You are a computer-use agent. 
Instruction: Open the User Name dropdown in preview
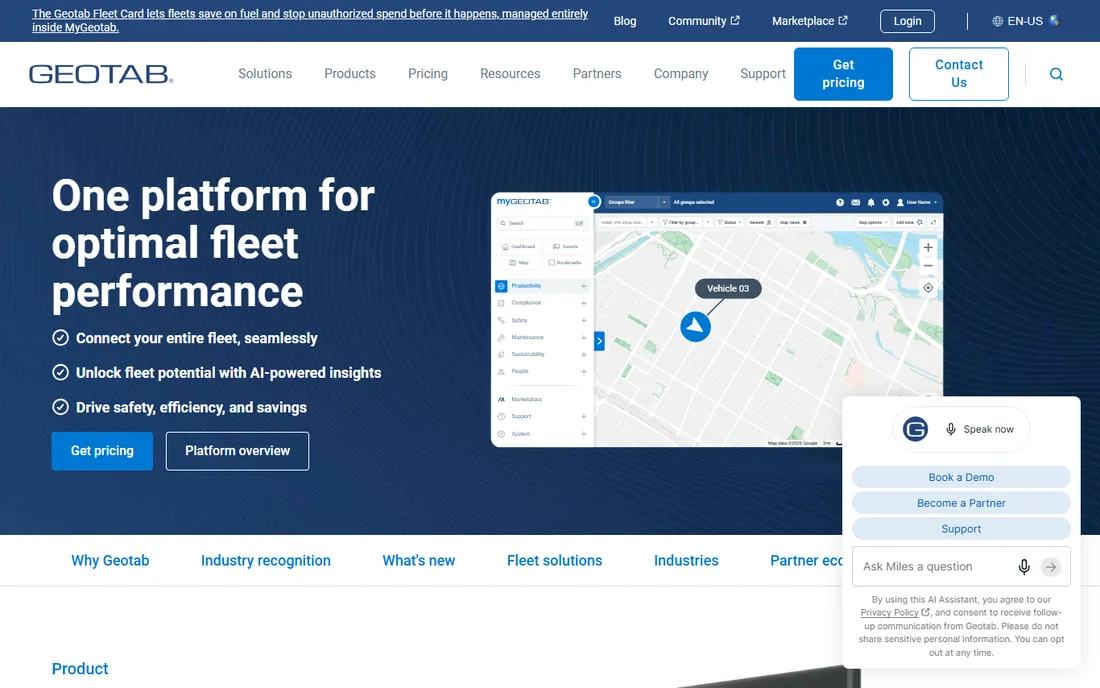(x=917, y=202)
